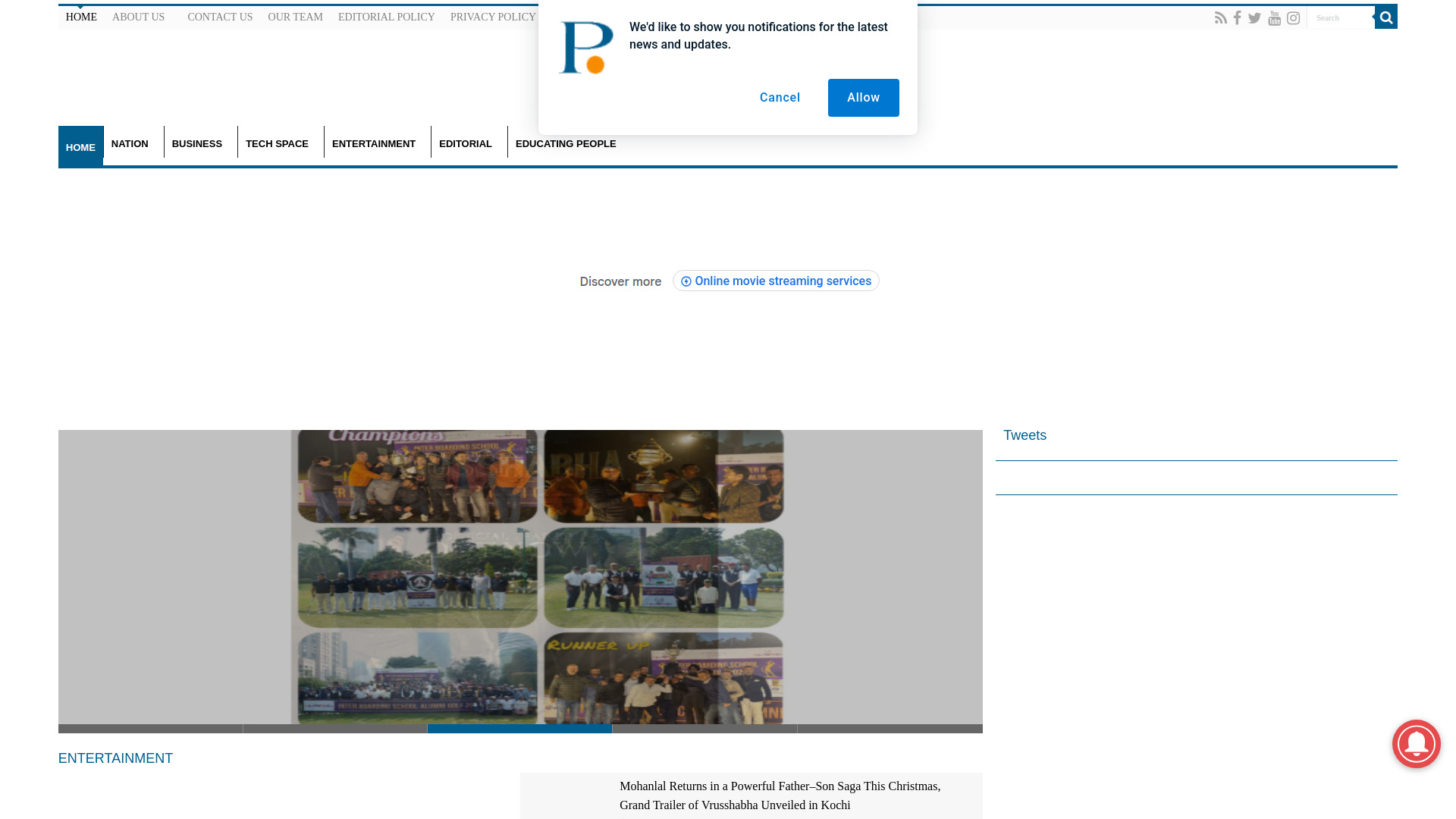
Task: Open the TECH SPACE menu item
Action: coord(278,143)
